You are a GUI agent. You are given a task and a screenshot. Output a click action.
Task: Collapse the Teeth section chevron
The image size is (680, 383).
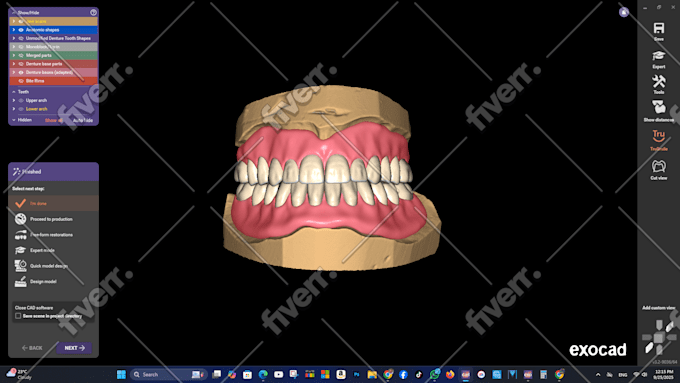[x=14, y=92]
